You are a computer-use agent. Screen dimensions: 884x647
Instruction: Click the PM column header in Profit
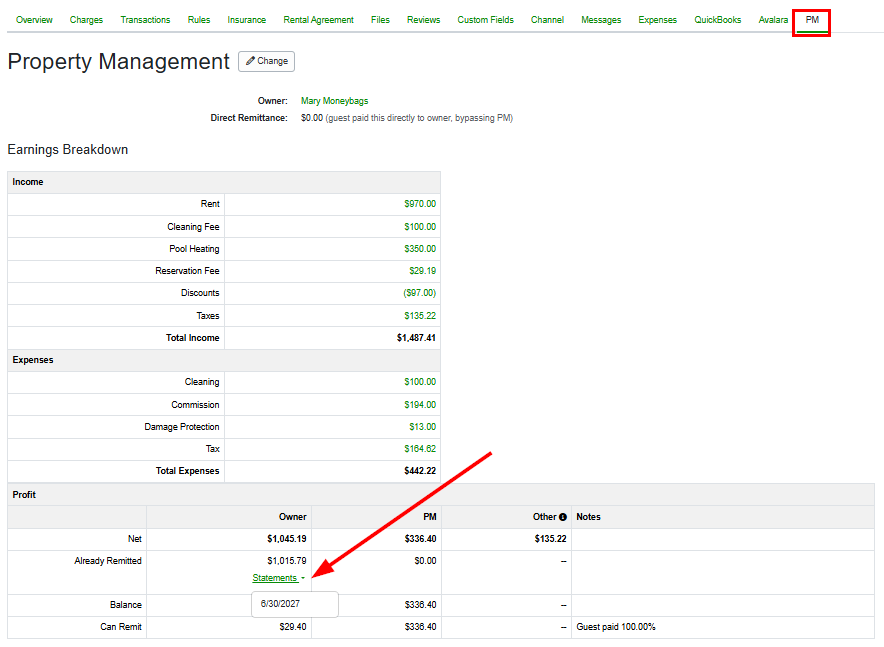coord(430,517)
